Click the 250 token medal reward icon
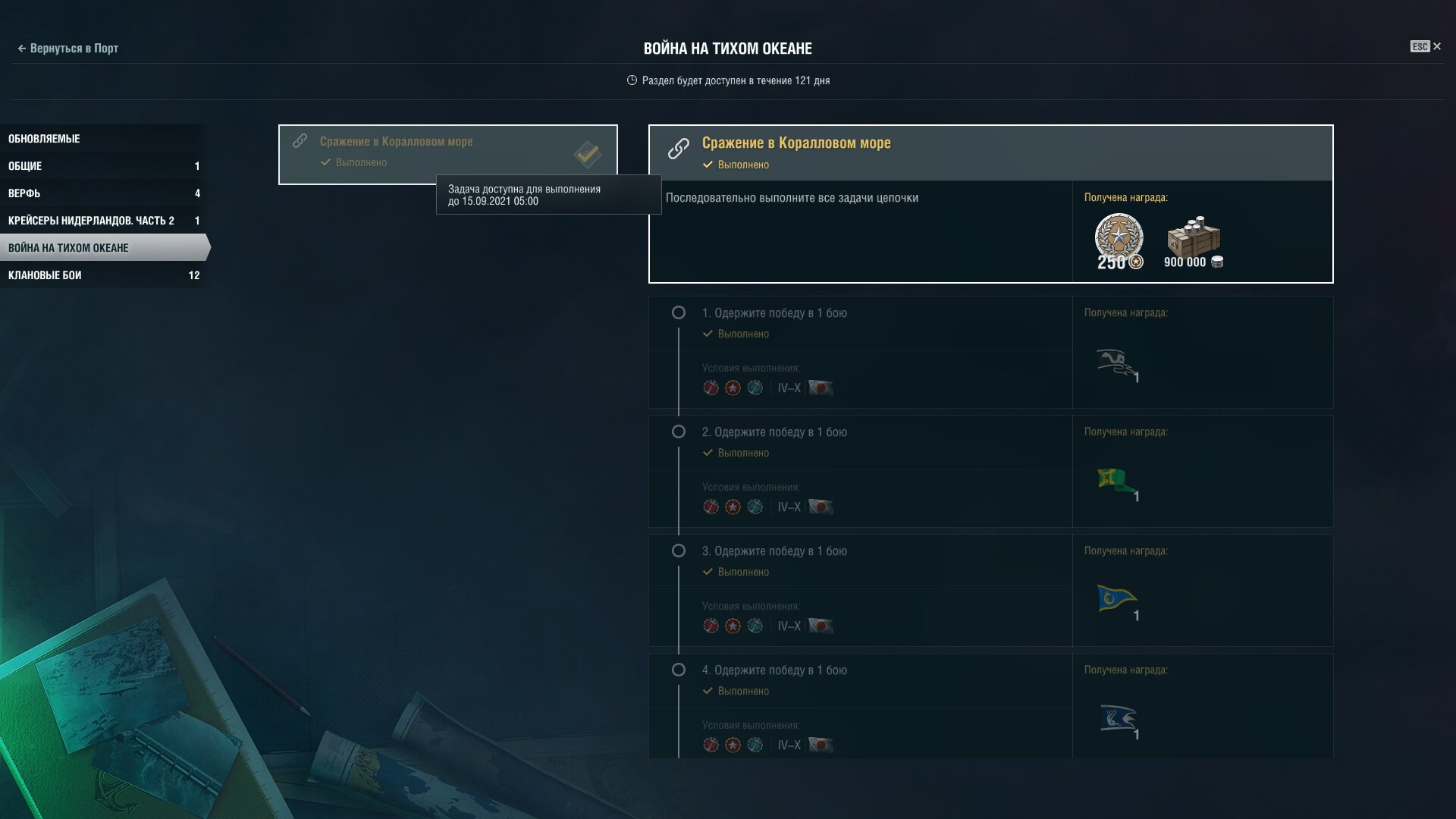 coord(1119,241)
